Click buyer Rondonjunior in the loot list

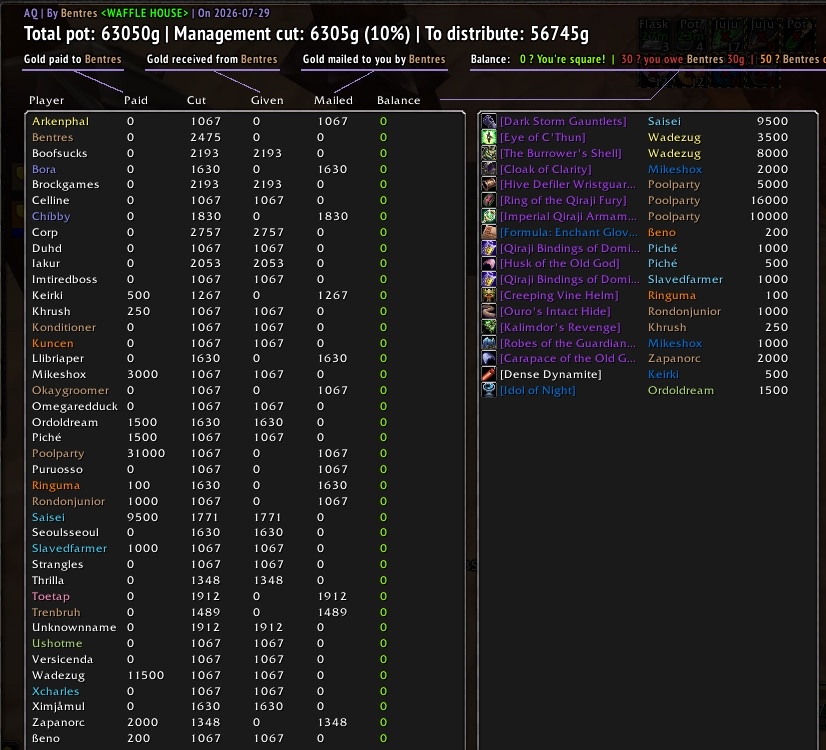[x=684, y=311]
